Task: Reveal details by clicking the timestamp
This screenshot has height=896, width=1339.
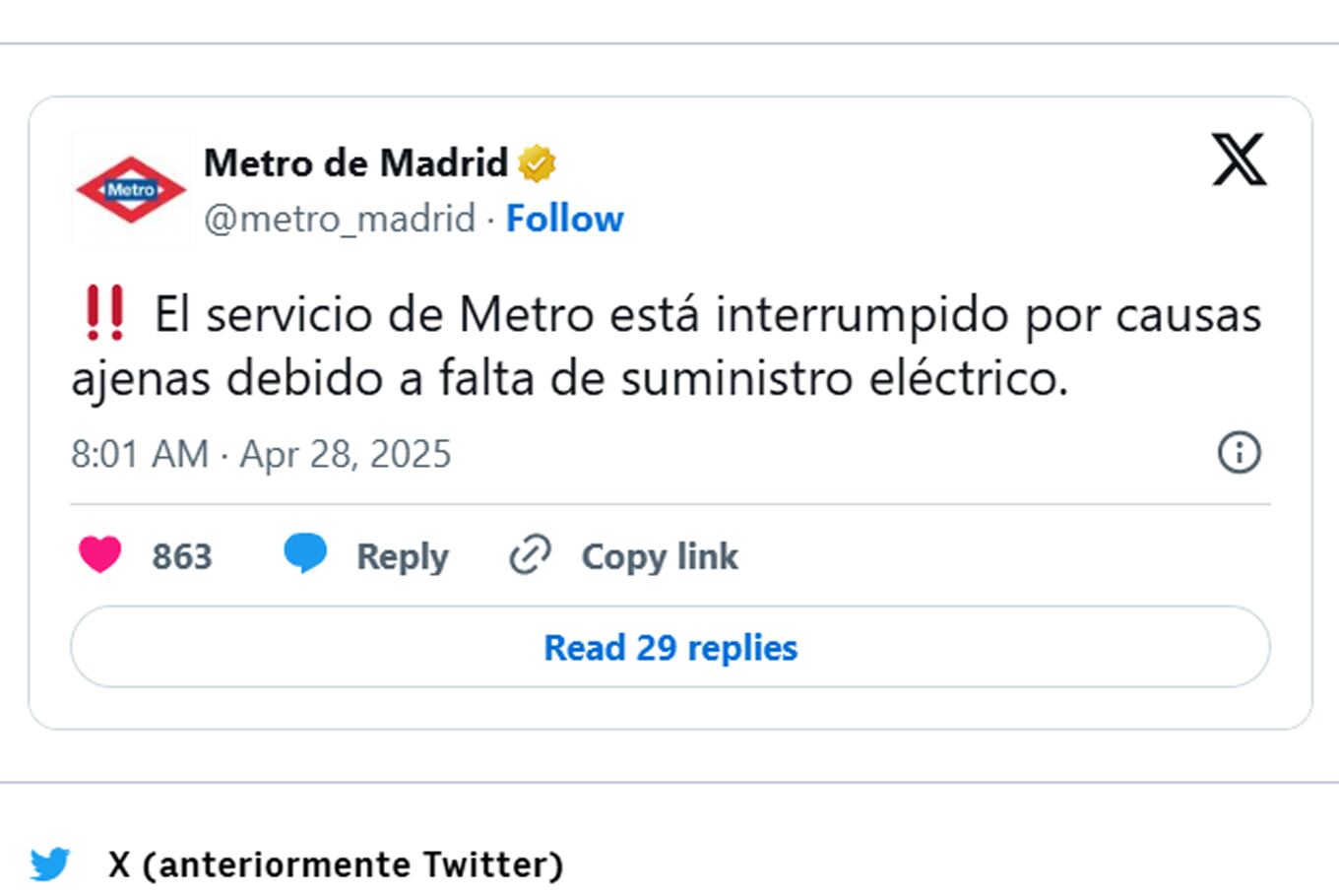Action: tap(260, 454)
